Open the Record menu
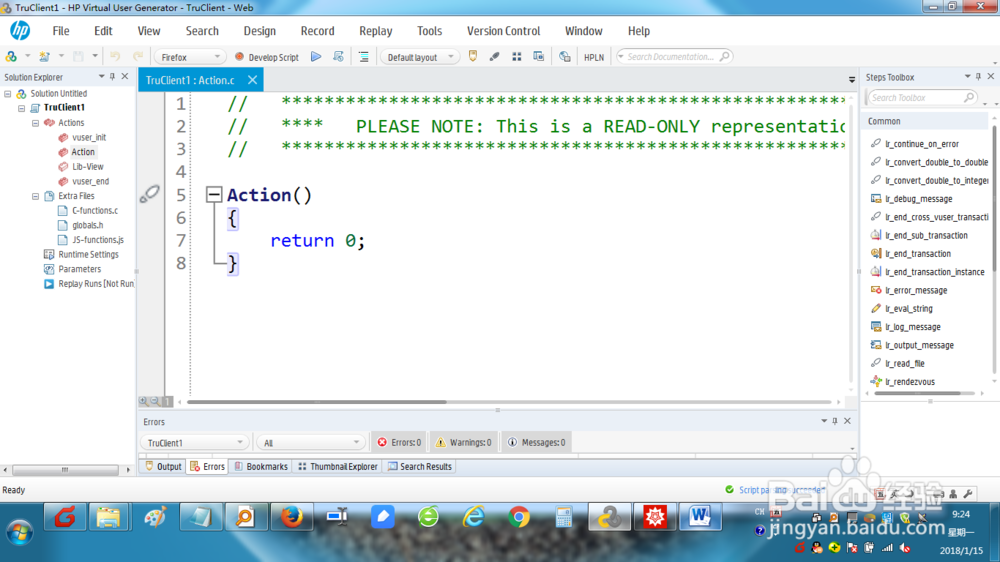Screen dimensions: 1000x562 318,31
